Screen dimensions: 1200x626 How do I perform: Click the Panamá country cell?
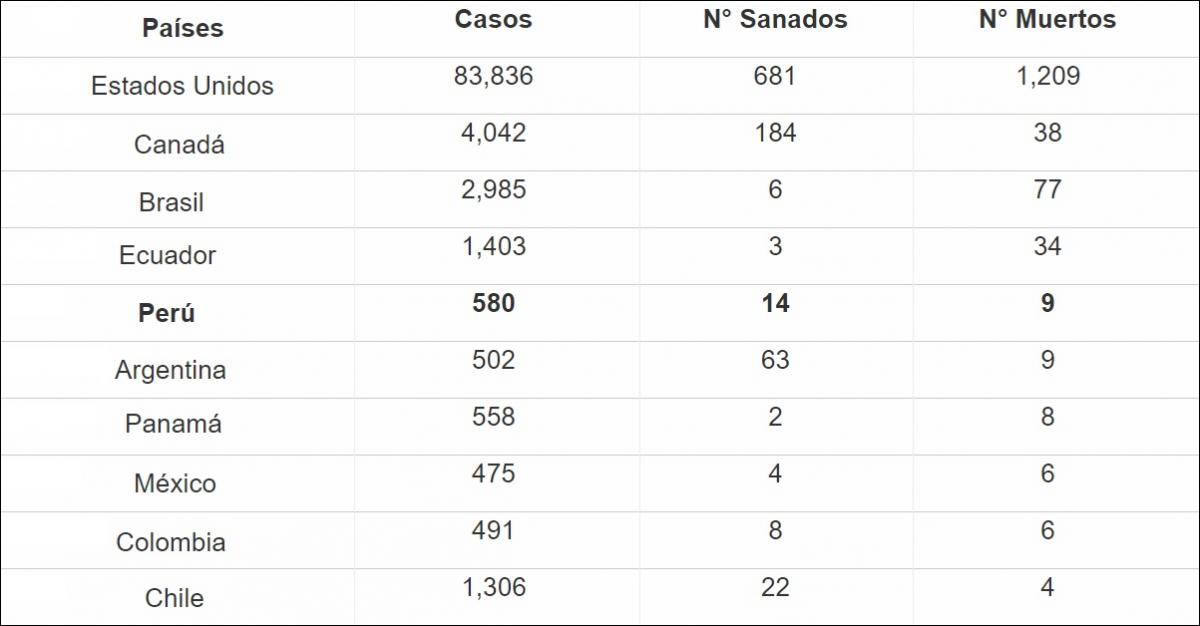[x=173, y=423]
